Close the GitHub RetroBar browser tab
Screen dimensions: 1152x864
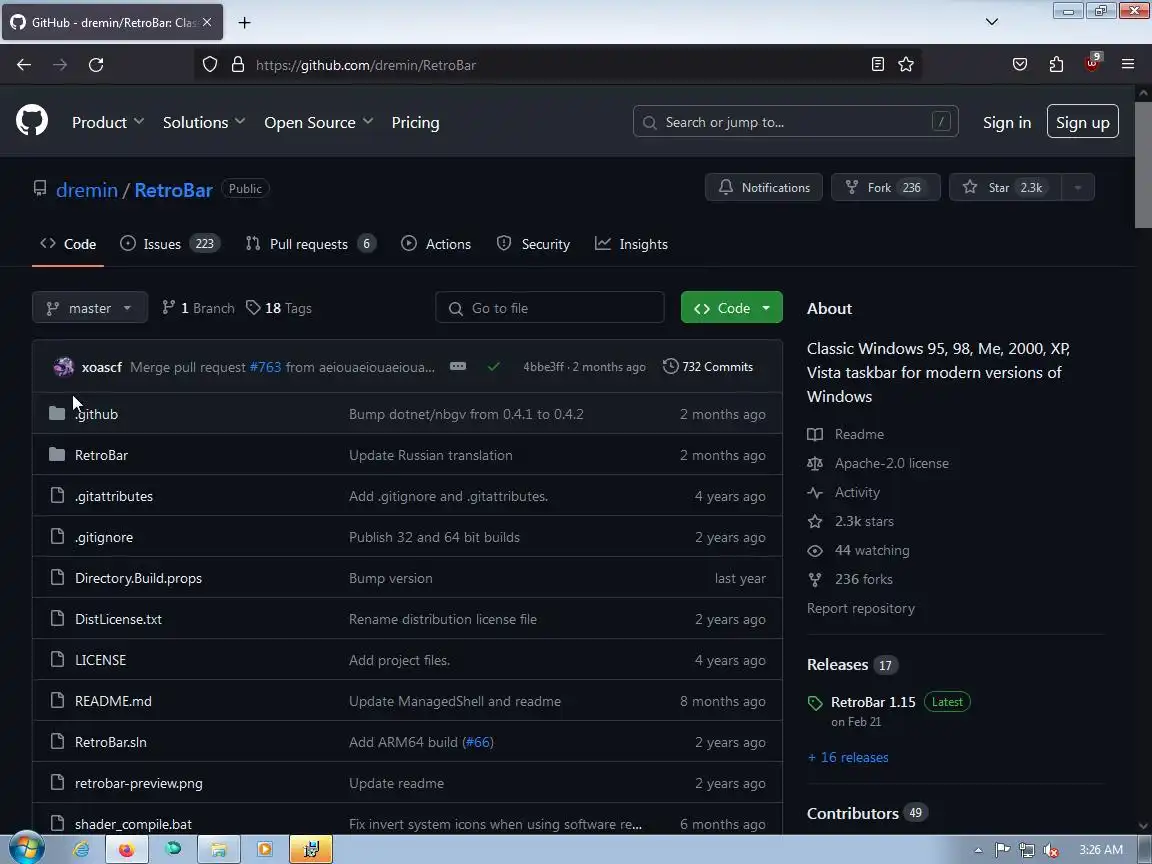tap(207, 23)
